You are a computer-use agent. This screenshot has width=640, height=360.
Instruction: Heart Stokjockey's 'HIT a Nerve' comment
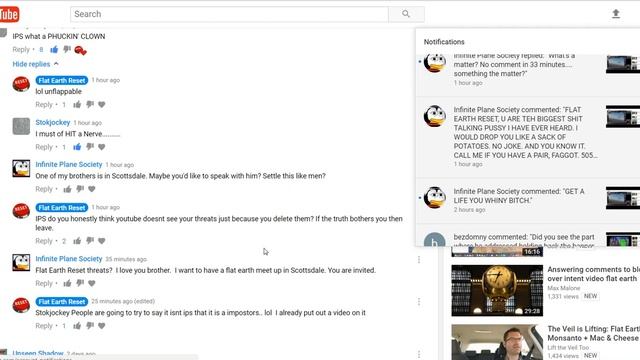[102, 147]
